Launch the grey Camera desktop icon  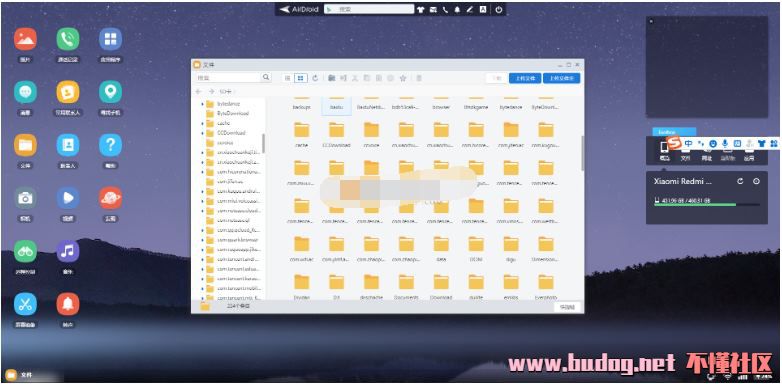pos(25,198)
